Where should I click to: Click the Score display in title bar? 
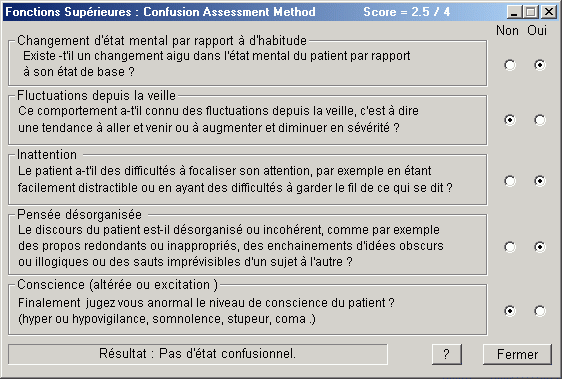[406, 12]
